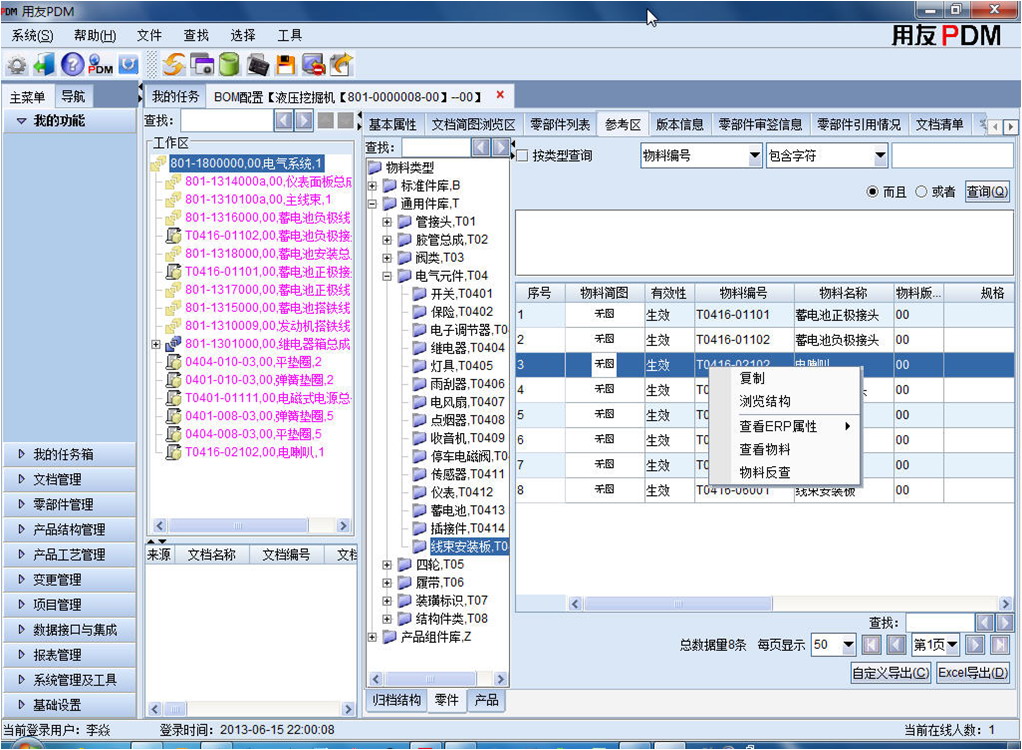Click the first page navigation icon

tap(871, 645)
